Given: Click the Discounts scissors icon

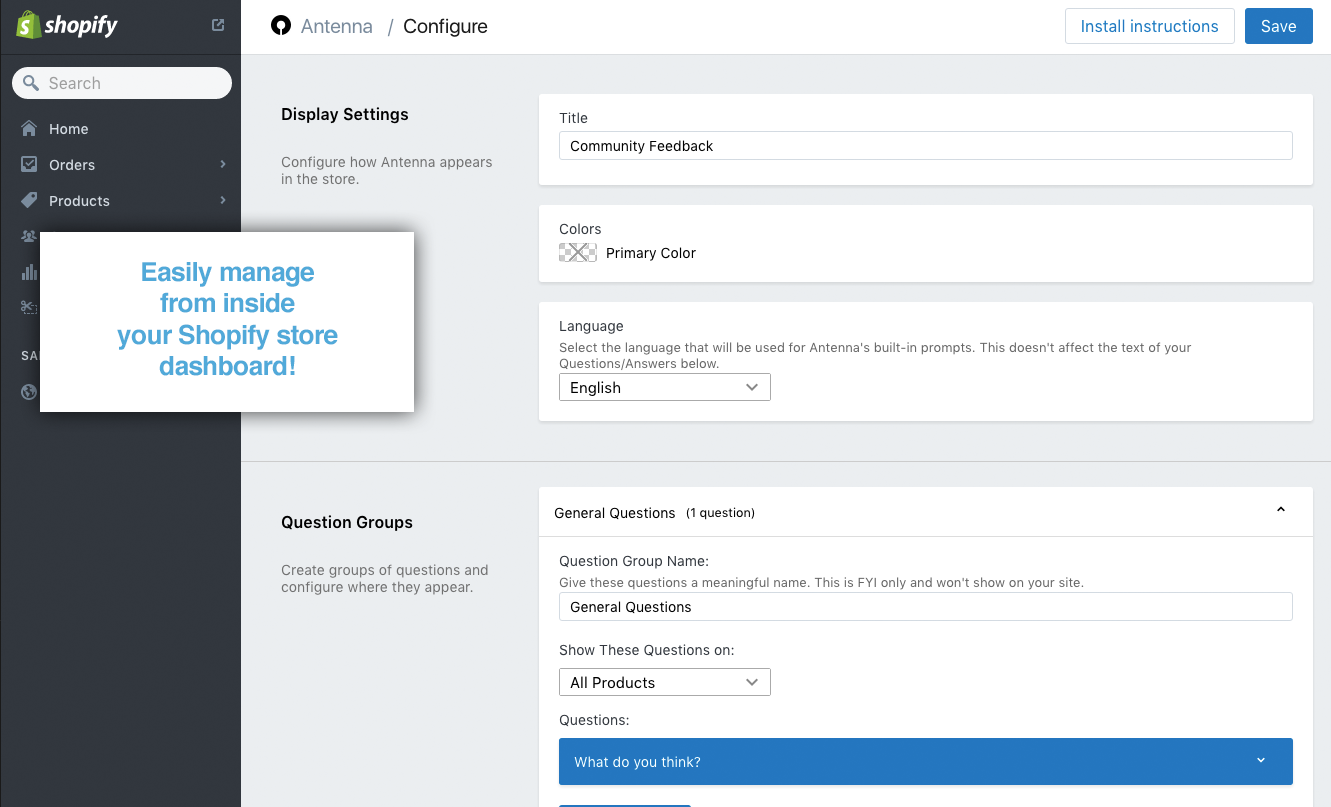Looking at the screenshot, I should [x=29, y=308].
